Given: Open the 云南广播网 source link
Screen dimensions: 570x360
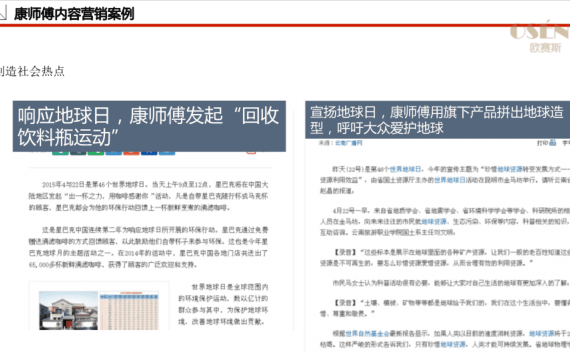Looking at the screenshot, I should click(349, 143).
